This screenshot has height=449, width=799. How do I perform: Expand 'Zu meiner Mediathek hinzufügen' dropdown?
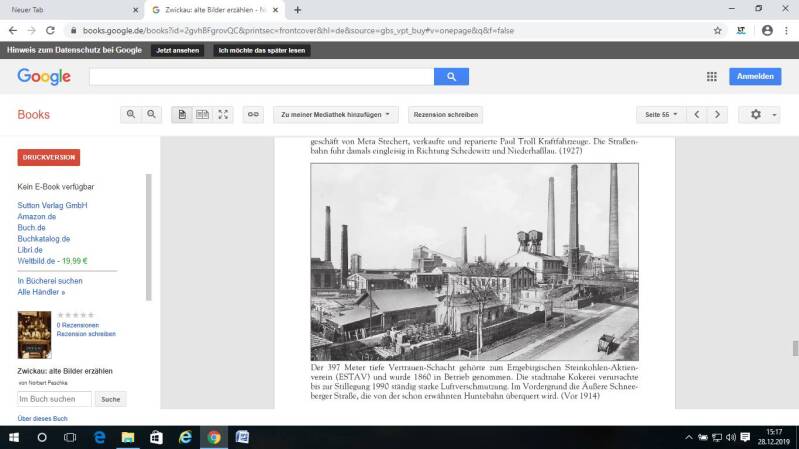[336, 115]
